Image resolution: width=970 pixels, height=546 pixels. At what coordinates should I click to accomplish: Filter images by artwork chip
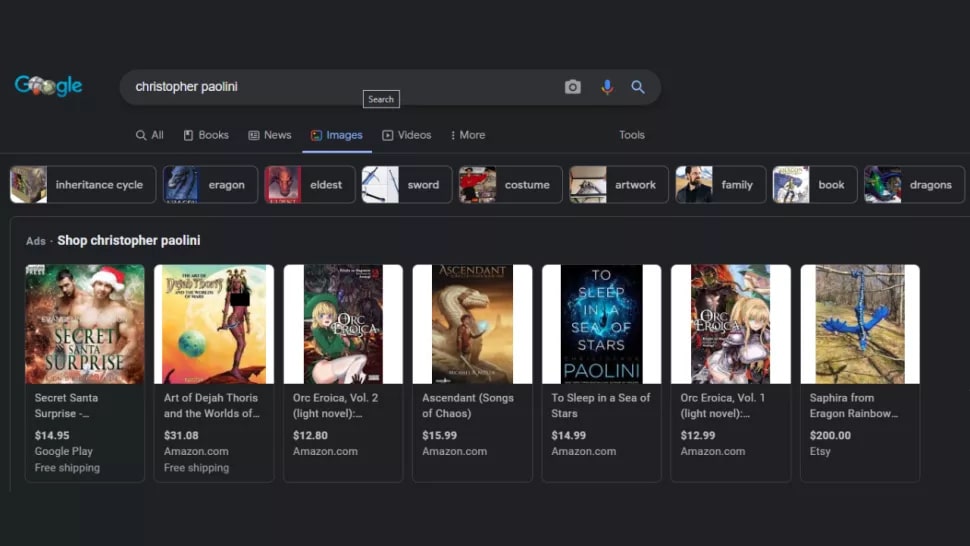click(619, 184)
